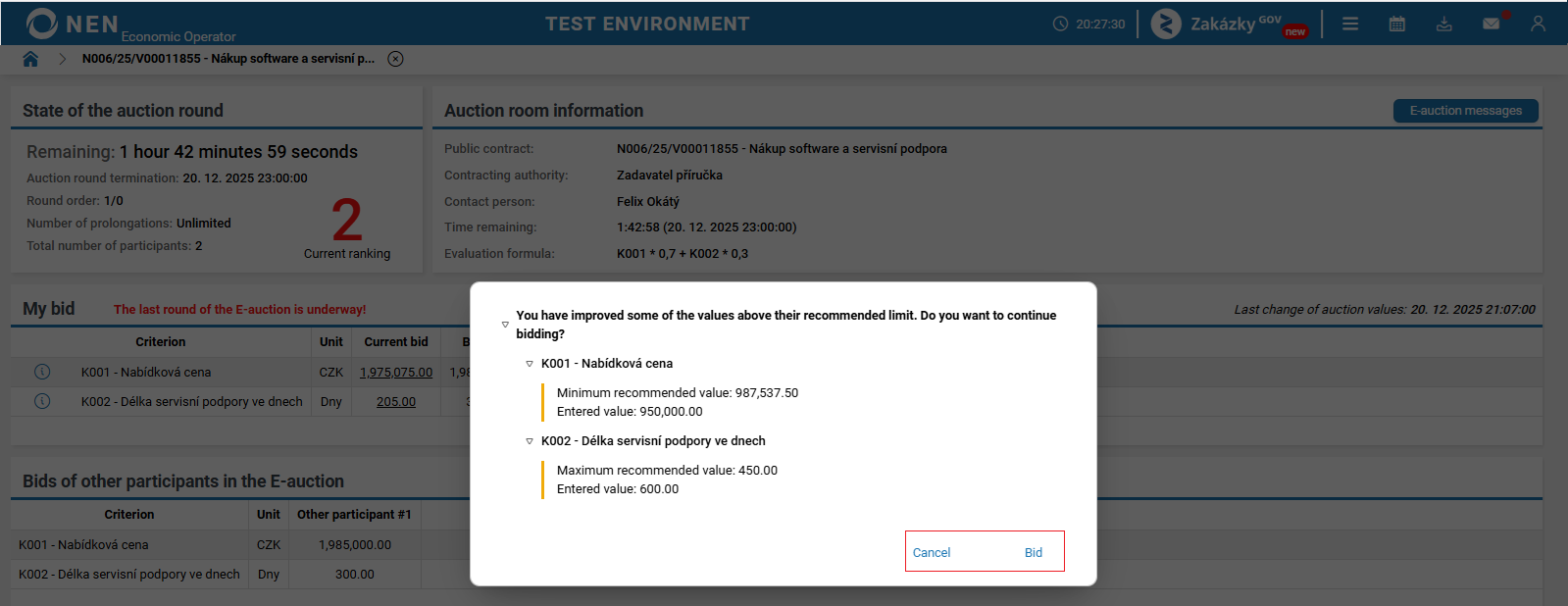Click the NEN logo icon
1568x606 pixels.
(x=42, y=24)
